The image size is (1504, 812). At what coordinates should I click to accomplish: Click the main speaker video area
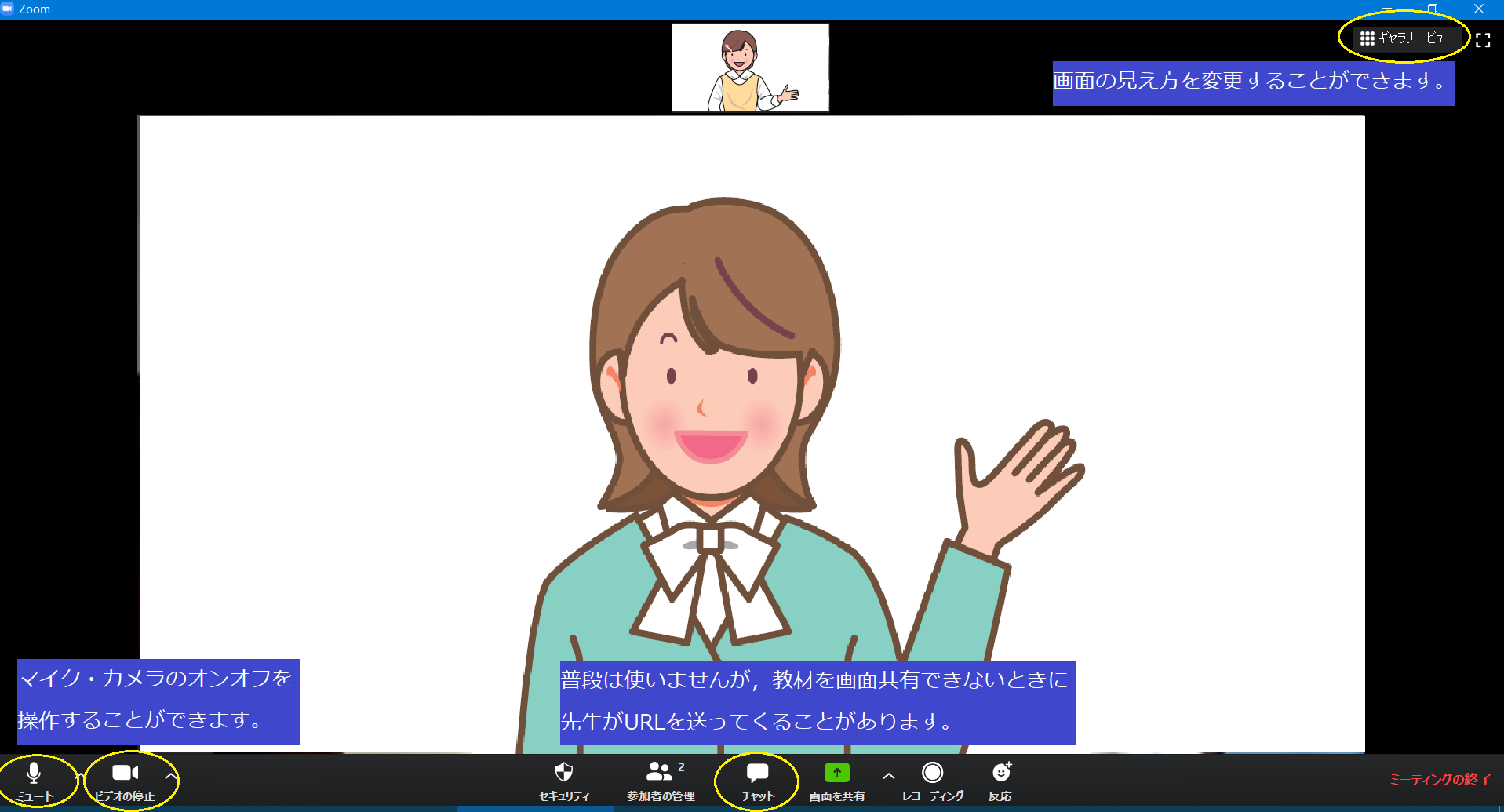pyautogui.click(x=752, y=392)
